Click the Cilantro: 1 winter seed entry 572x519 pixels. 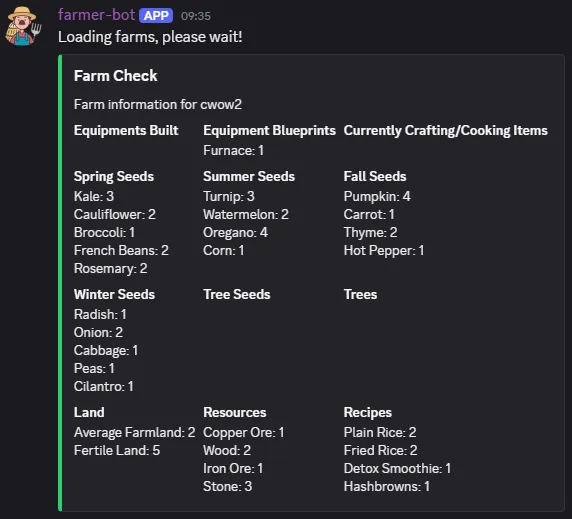click(x=104, y=386)
